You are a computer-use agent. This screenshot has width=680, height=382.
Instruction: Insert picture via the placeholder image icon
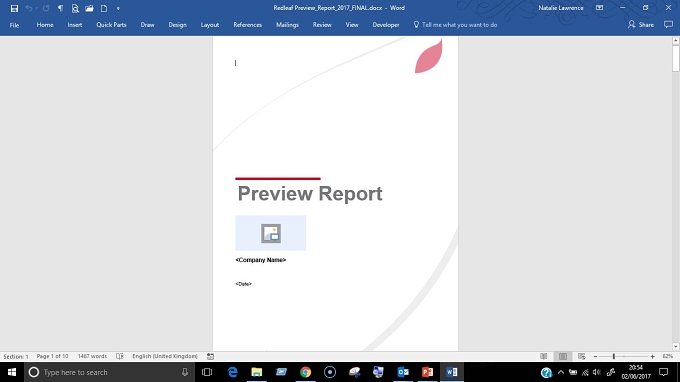tap(271, 233)
